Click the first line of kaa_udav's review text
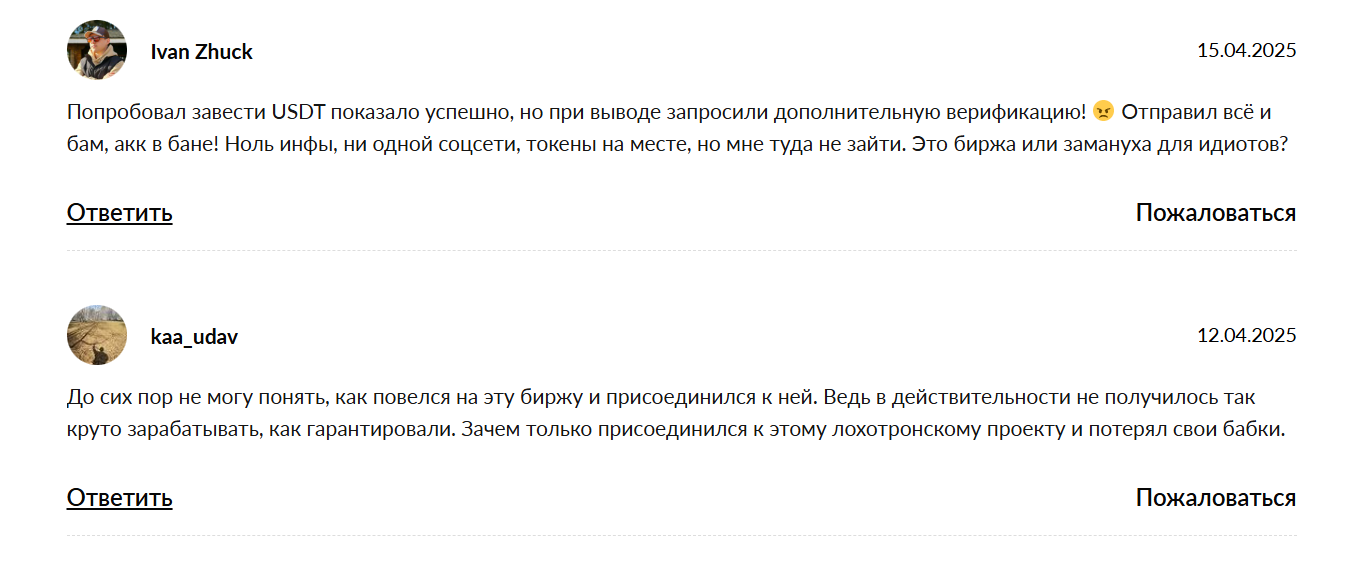This screenshot has height=585, width=1365. [661, 398]
